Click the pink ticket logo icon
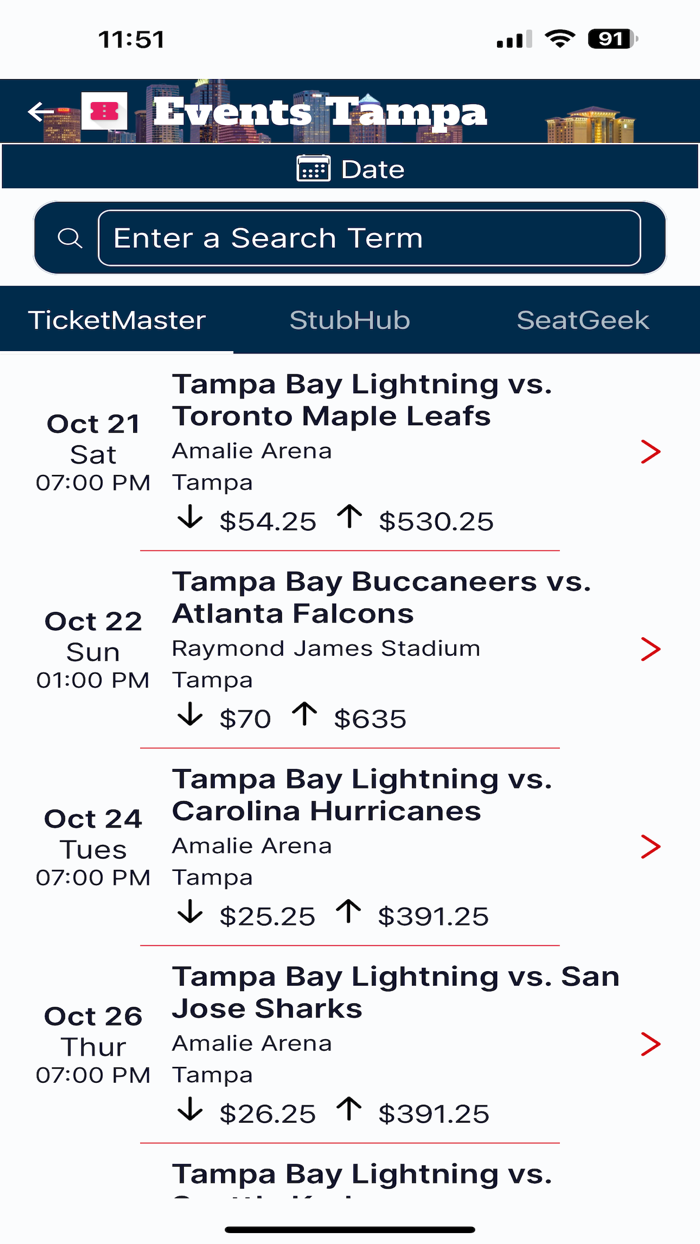700x1244 pixels. [103, 111]
